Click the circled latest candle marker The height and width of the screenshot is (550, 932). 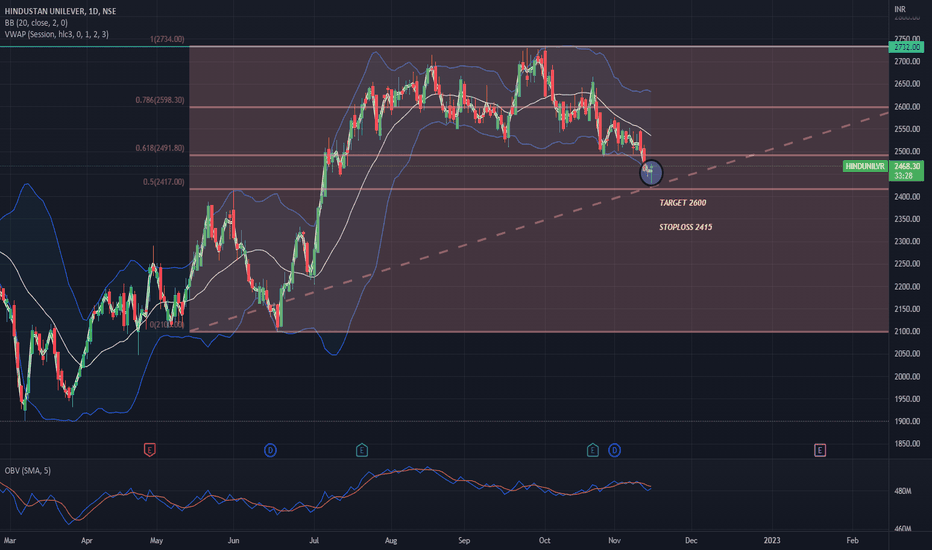click(x=651, y=172)
